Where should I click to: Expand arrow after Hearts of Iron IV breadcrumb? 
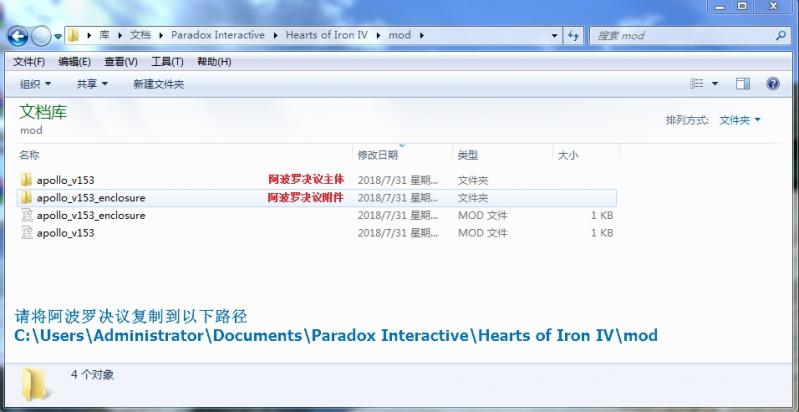pos(378,36)
